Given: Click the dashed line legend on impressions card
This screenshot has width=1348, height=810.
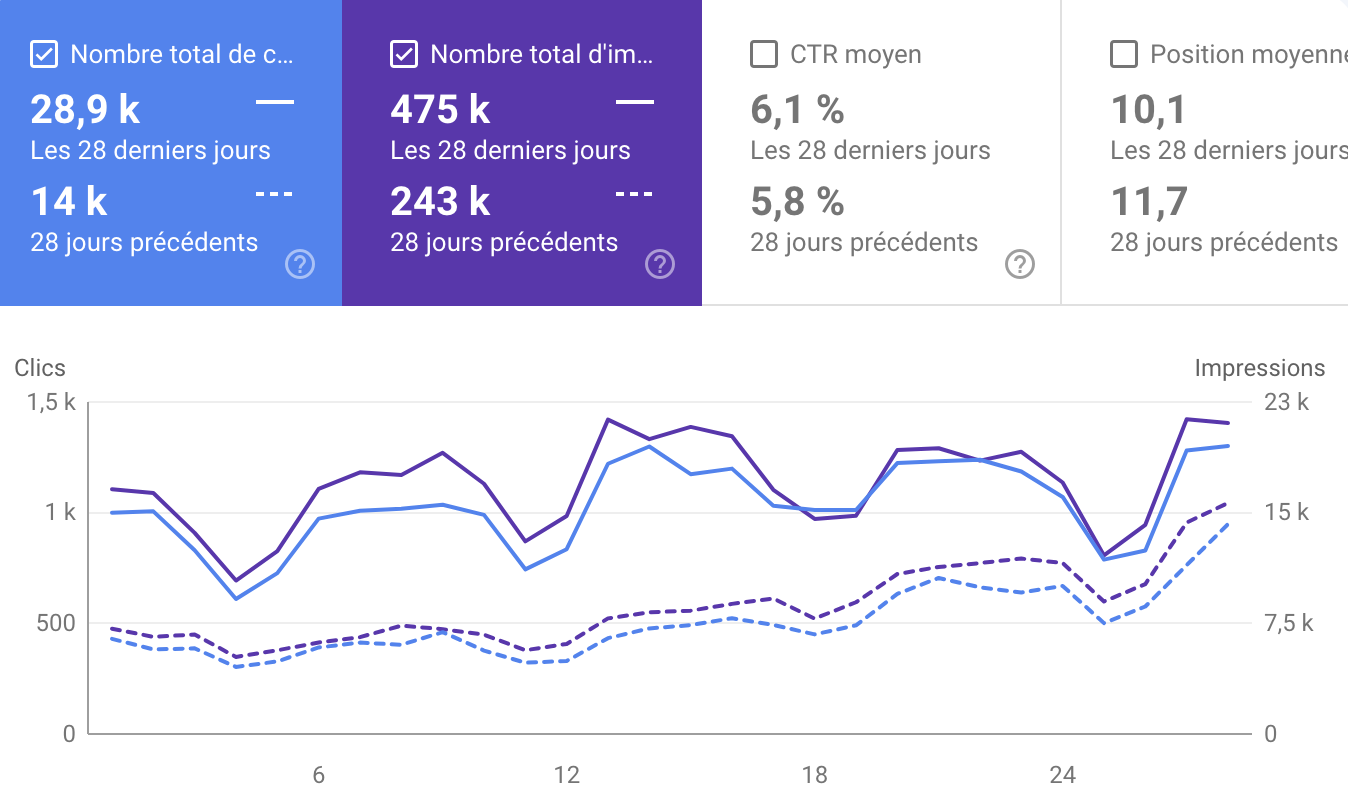Looking at the screenshot, I should [x=635, y=194].
